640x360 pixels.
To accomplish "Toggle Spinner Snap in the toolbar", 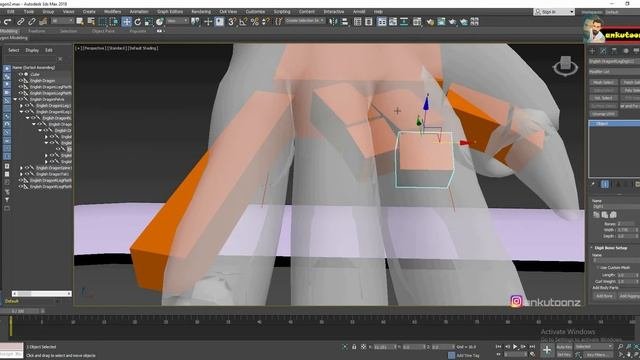I will pyautogui.click(x=265, y=22).
